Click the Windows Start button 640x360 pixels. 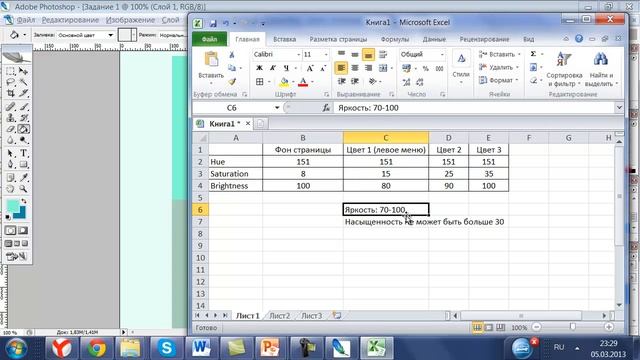(x=16, y=349)
